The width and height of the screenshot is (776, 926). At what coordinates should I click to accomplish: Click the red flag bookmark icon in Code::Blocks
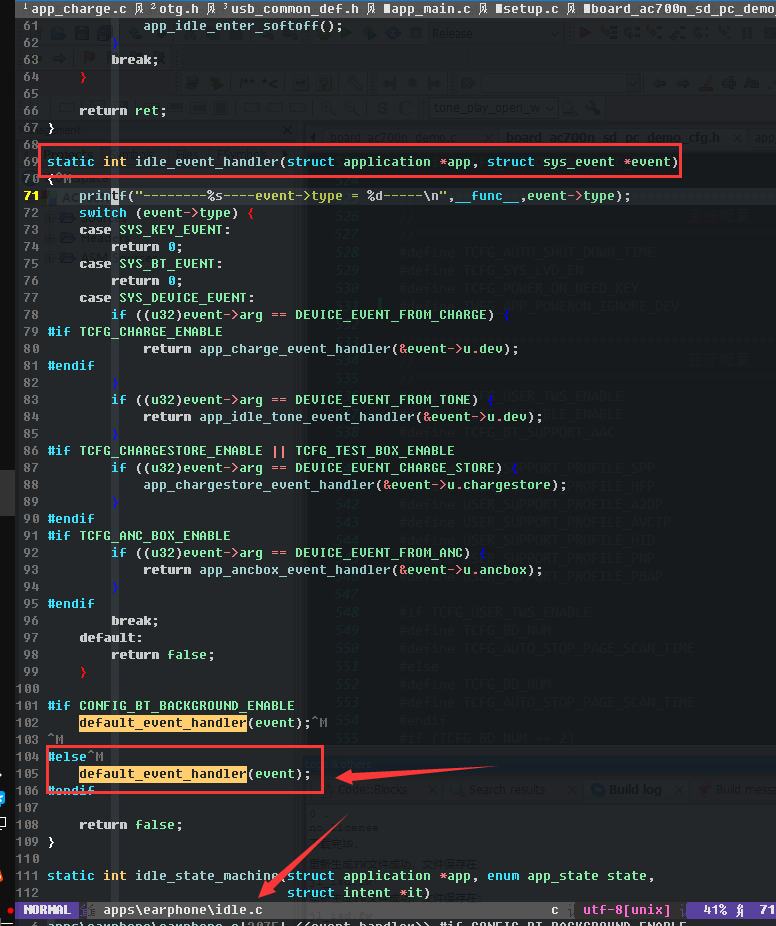coord(90,58)
